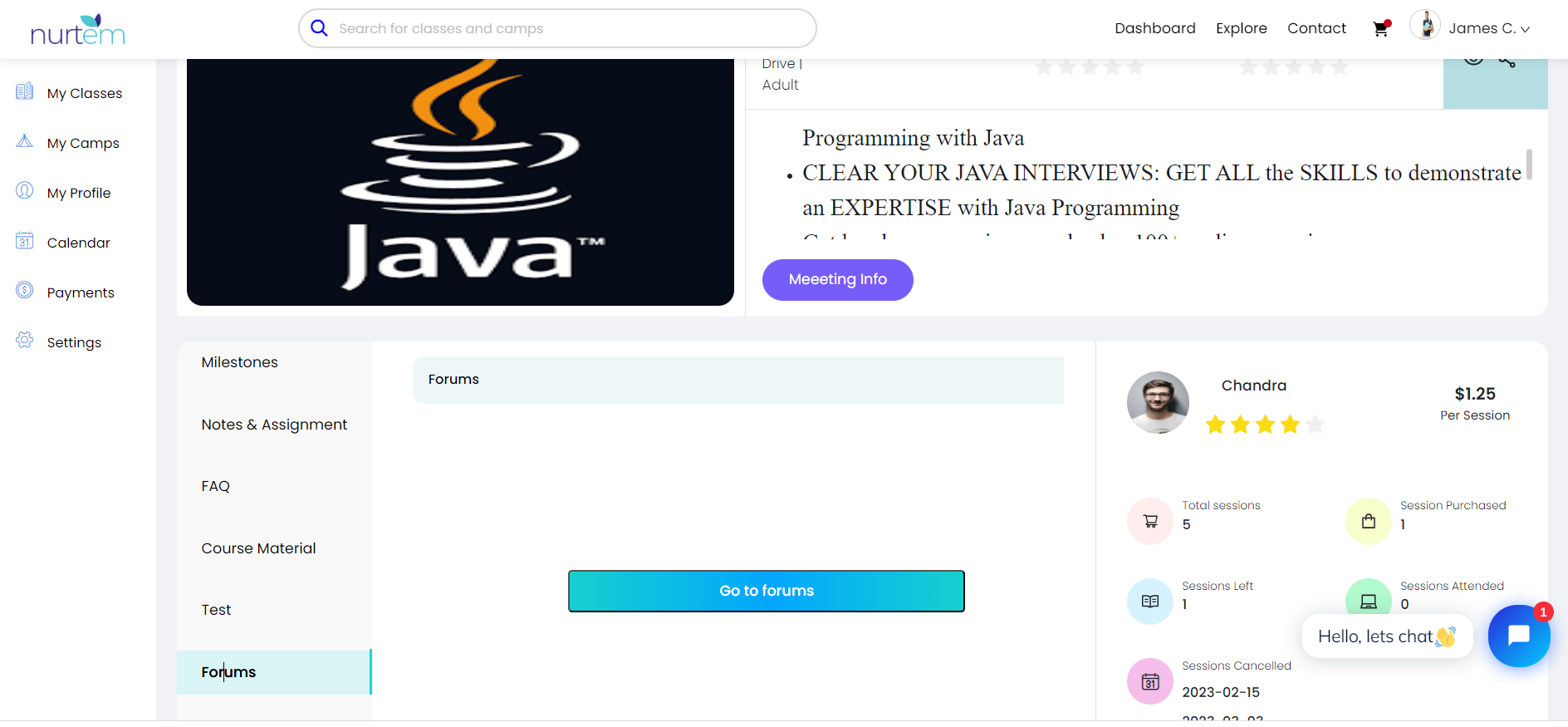Open Dashboard in top navigation
Image resolution: width=1568 pixels, height=727 pixels.
pyautogui.click(x=1154, y=28)
